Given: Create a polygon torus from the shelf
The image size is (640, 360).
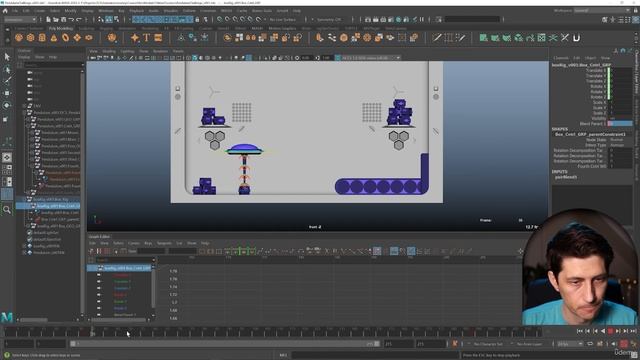Looking at the screenshot, I should coord(65,38).
